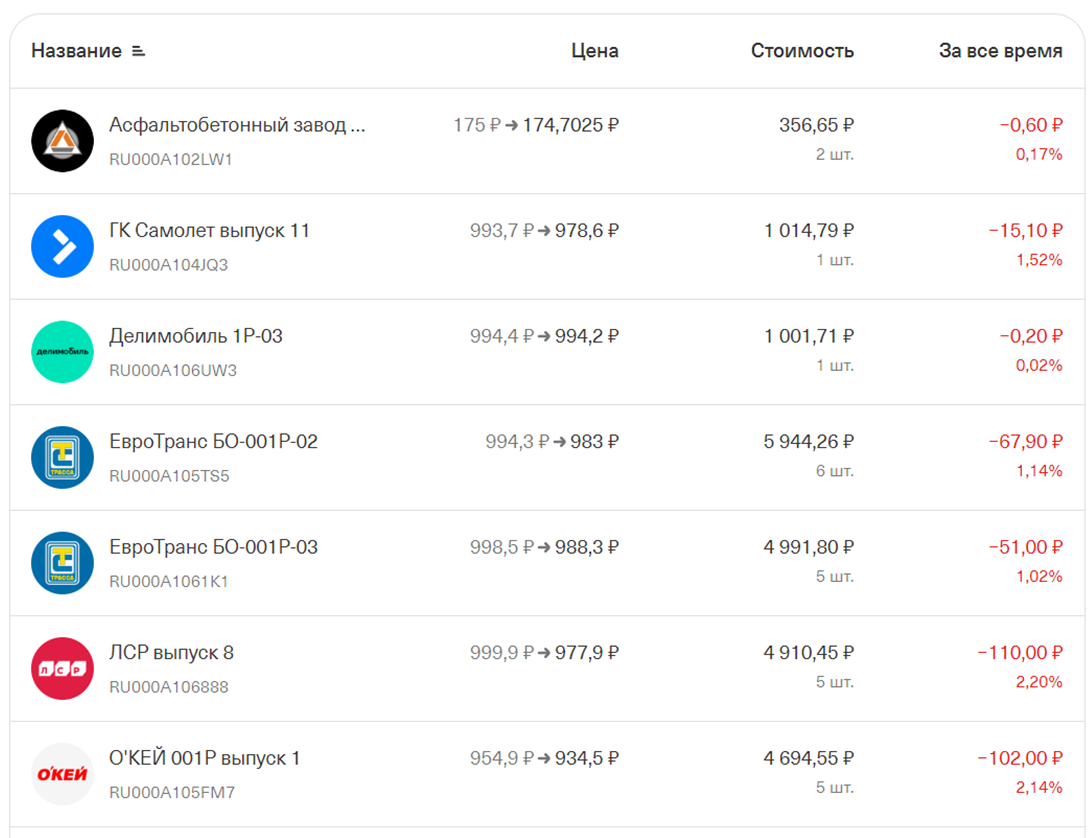The image size is (1090, 838).
Task: Click the О'КЕЙ logo icon
Action: click(63, 774)
